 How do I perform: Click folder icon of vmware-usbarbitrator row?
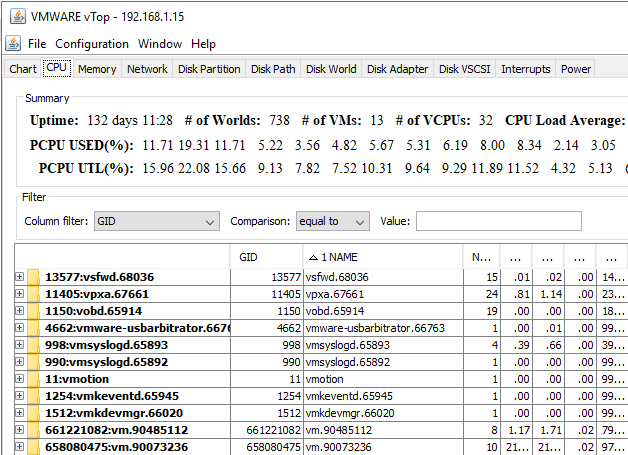34,328
